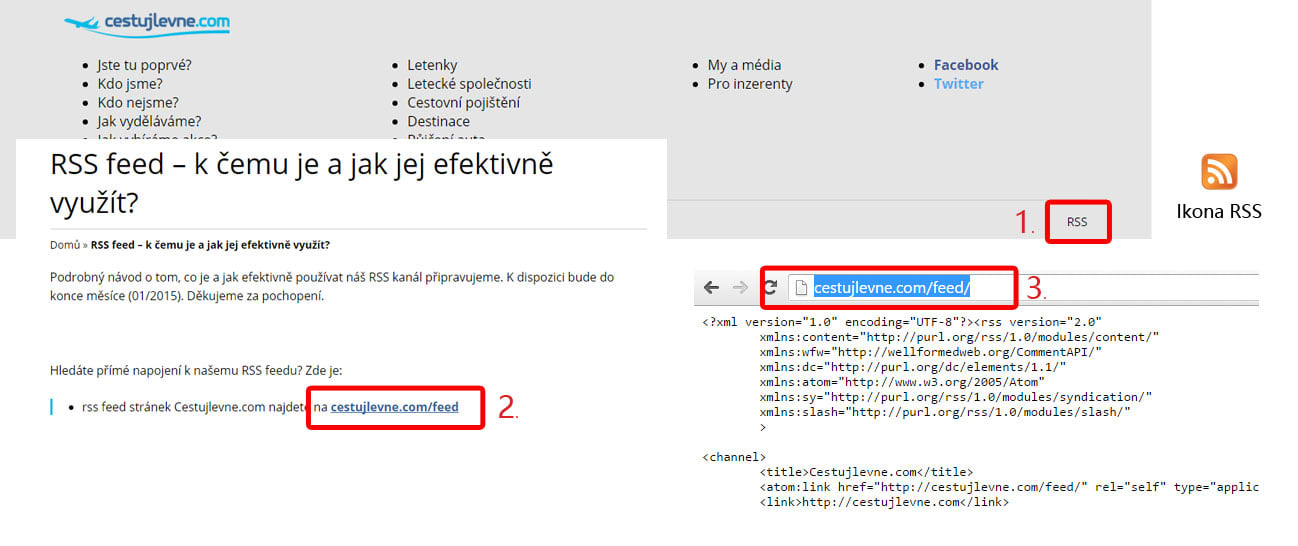
Task: Visit the Facebook link
Action: pyautogui.click(x=966, y=65)
